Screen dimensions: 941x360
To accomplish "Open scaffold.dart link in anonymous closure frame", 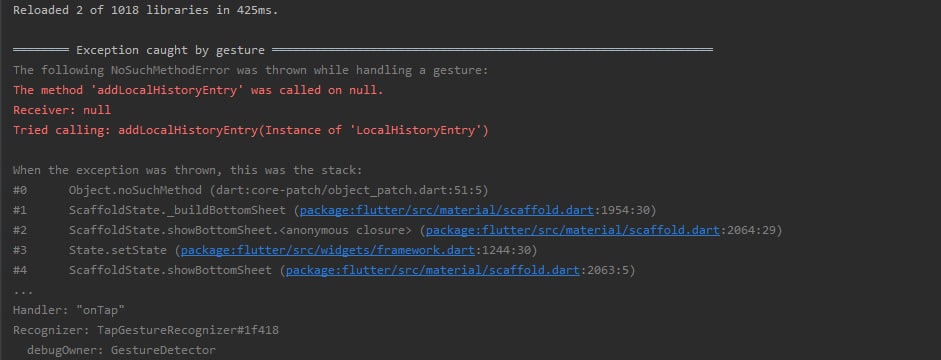I will click(573, 230).
